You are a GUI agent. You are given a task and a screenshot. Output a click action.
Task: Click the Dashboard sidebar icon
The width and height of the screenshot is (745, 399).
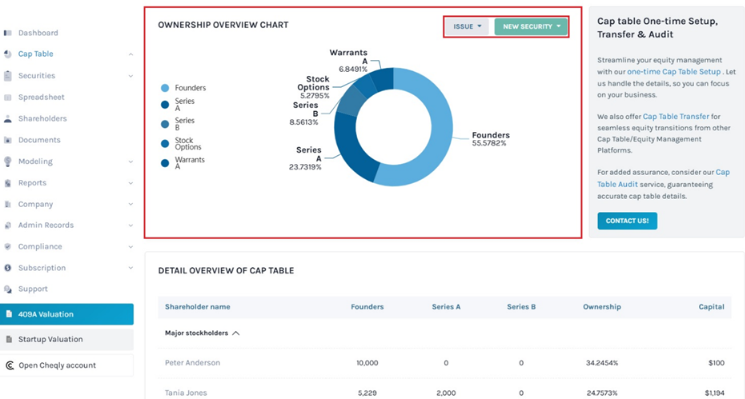point(8,33)
